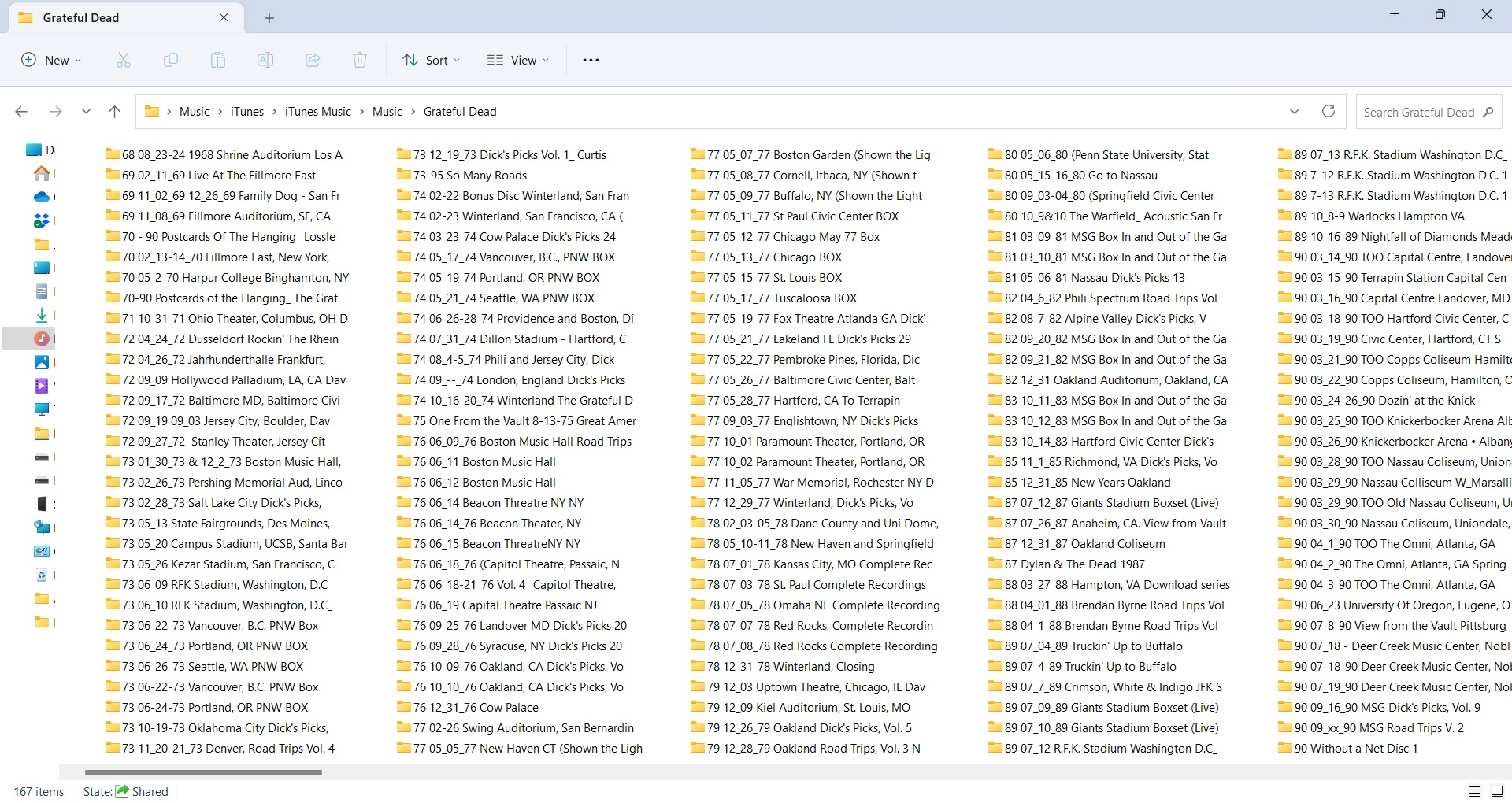Select folder '77 05_08_77 Cornell, Ithaca, NY'

pyautogui.click(x=804, y=175)
